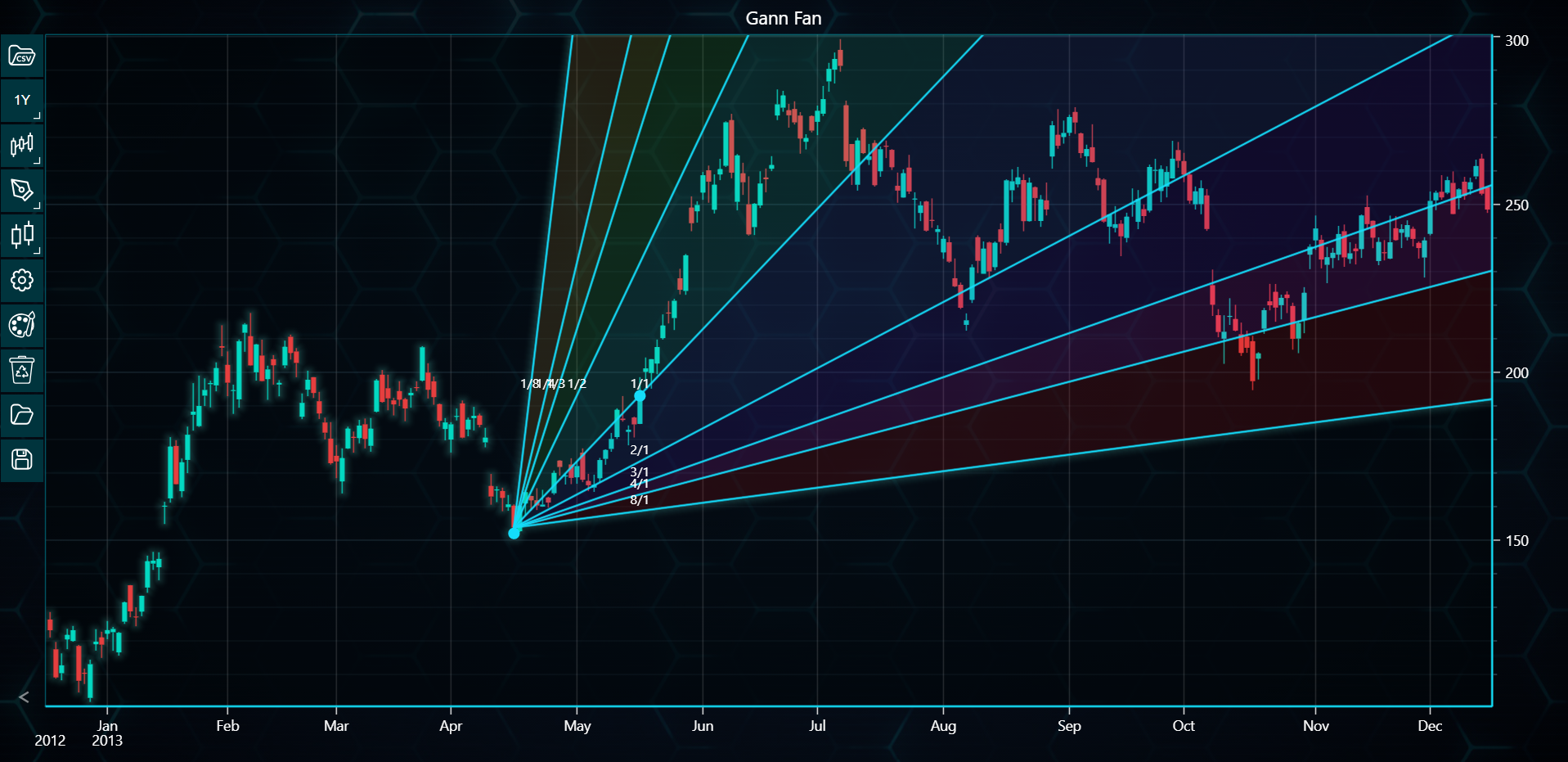Click the 200 price axis label
This screenshot has height=762, width=1568.
pos(1516,373)
